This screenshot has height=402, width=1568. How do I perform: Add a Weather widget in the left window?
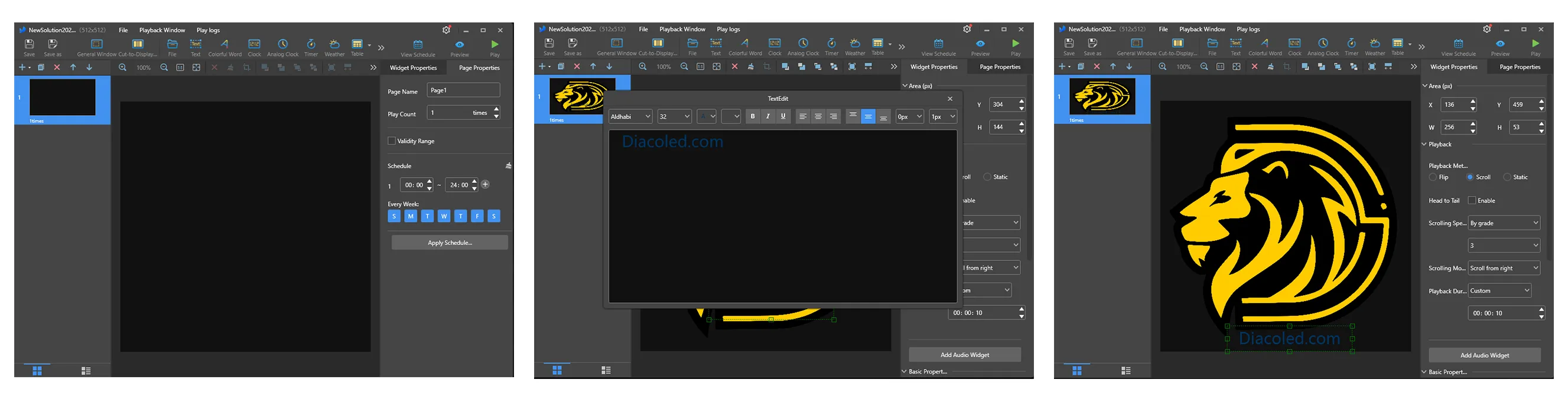coord(334,47)
